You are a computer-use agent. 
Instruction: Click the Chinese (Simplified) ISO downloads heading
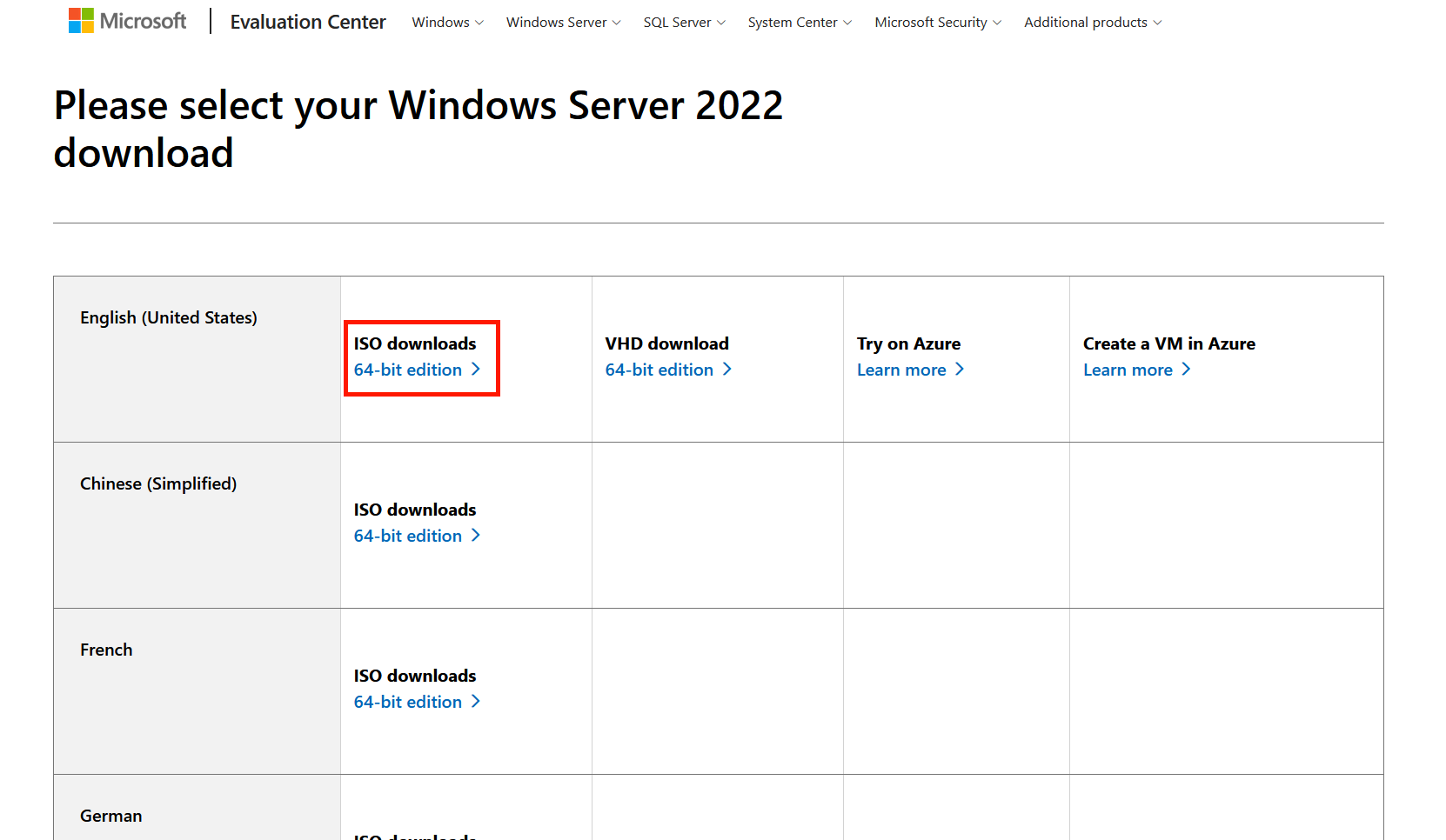[415, 510]
